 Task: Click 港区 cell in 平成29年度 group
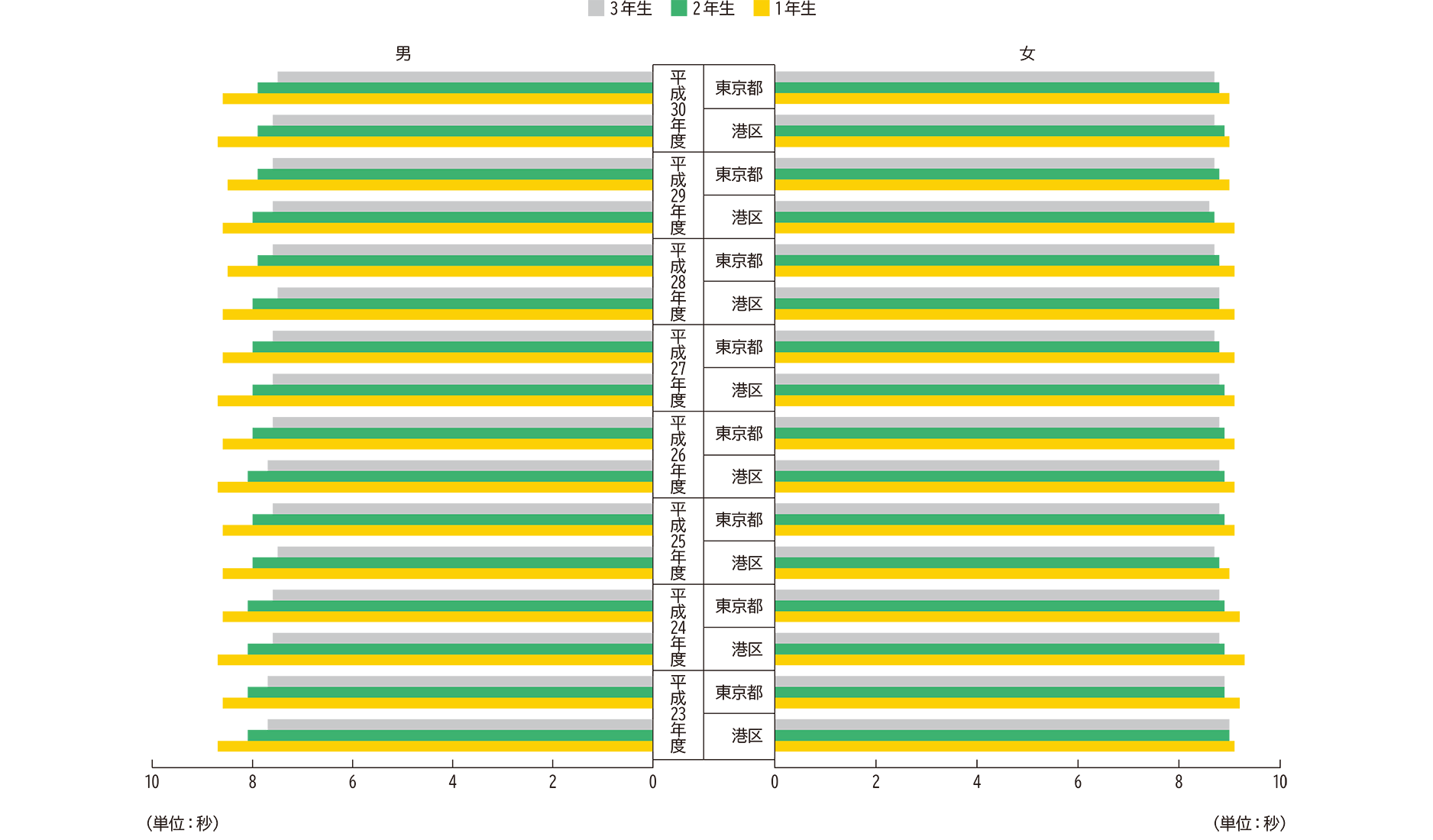coord(739,217)
